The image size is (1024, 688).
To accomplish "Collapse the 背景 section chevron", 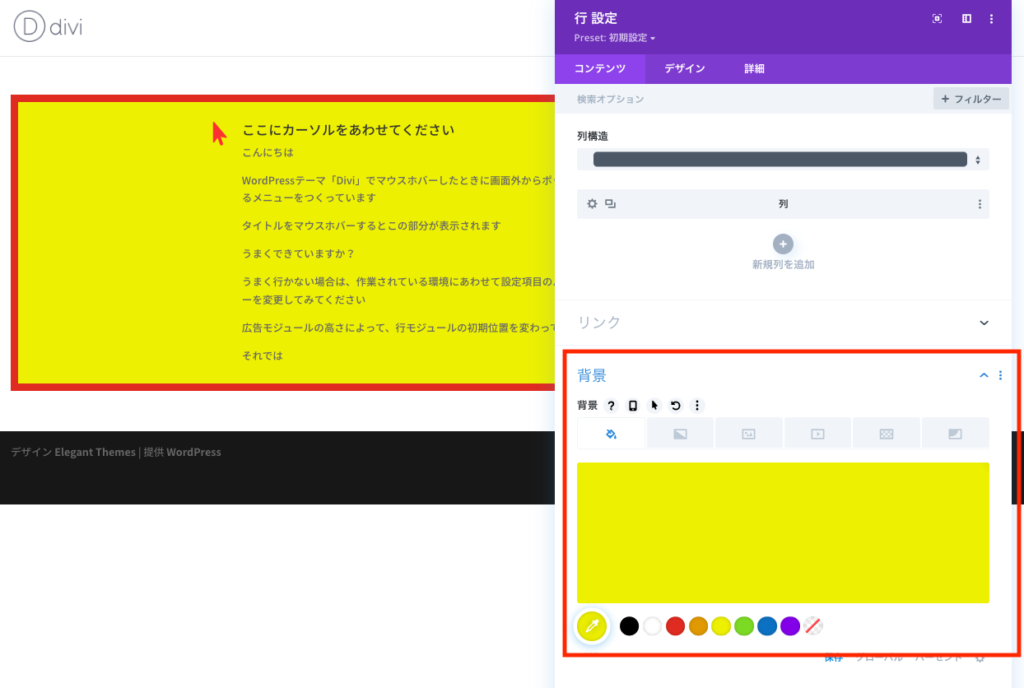I will 983,376.
